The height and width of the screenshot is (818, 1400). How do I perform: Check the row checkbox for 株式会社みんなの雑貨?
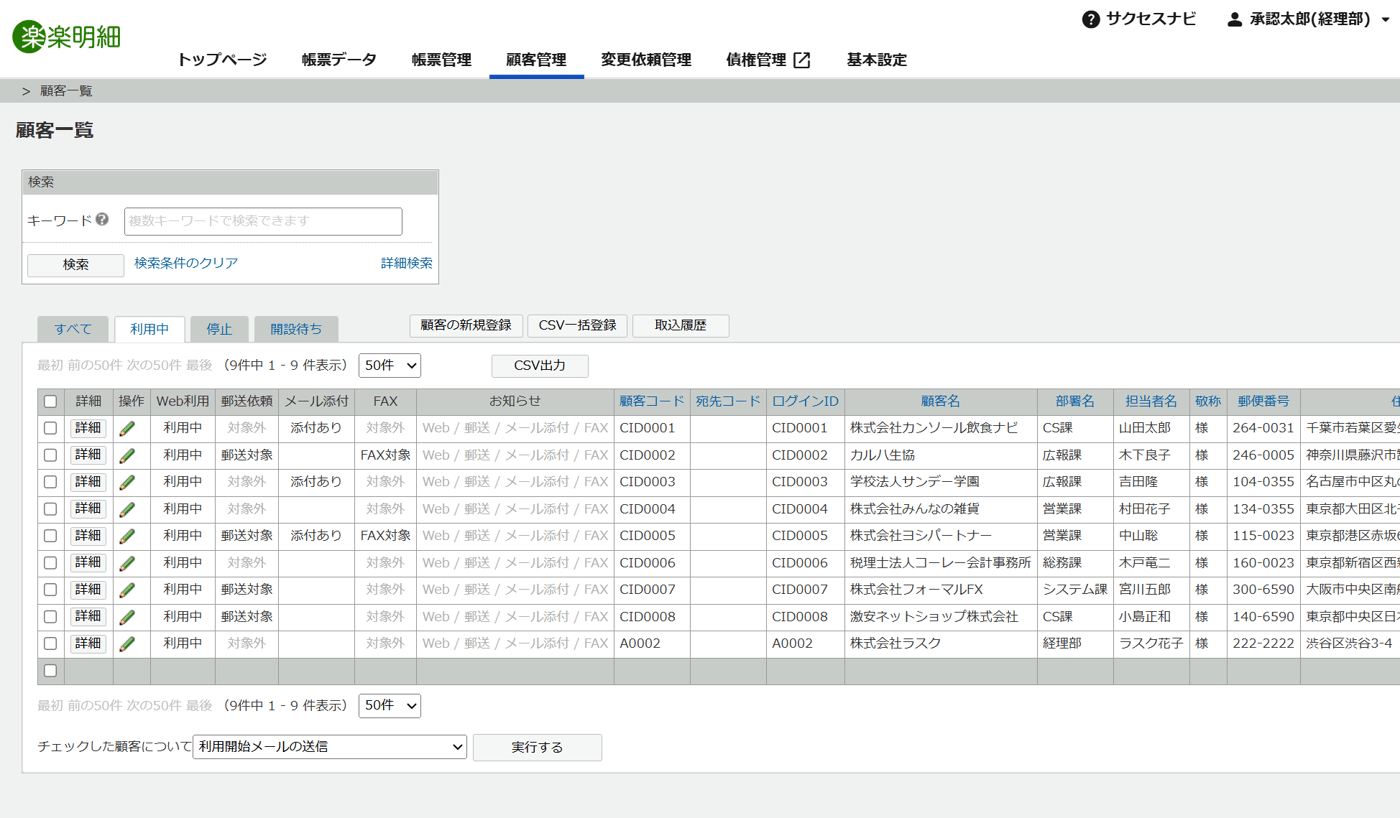tap(50, 509)
